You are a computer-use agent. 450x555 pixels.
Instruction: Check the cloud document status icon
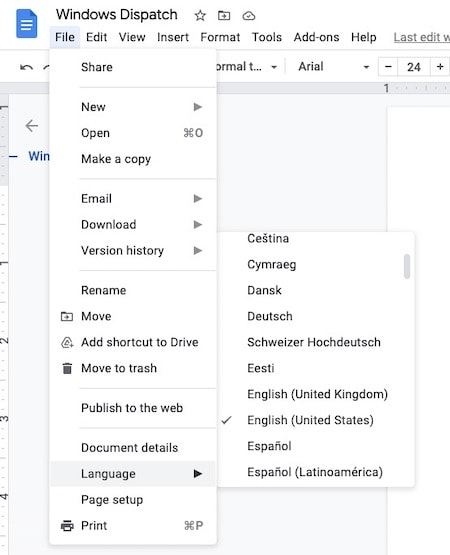tap(249, 16)
